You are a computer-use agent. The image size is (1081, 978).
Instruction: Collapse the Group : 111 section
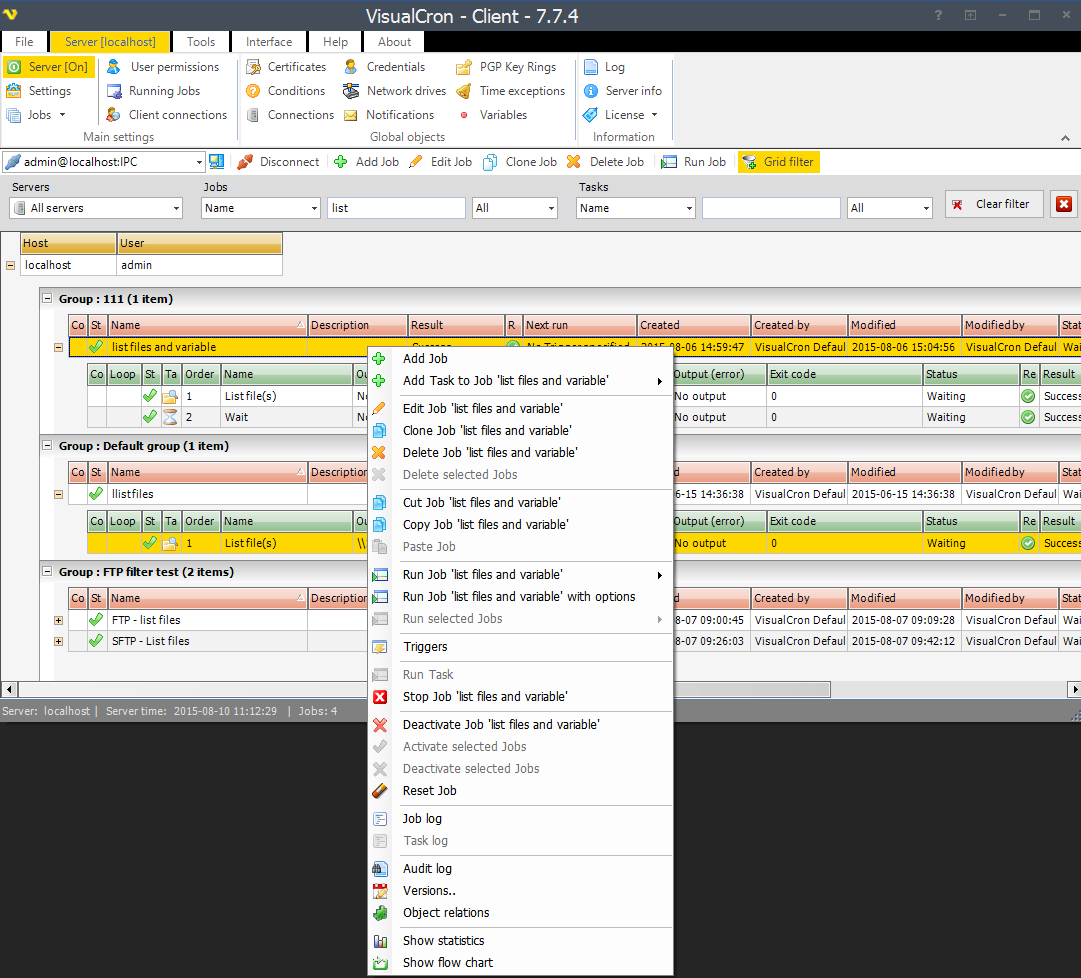48,299
